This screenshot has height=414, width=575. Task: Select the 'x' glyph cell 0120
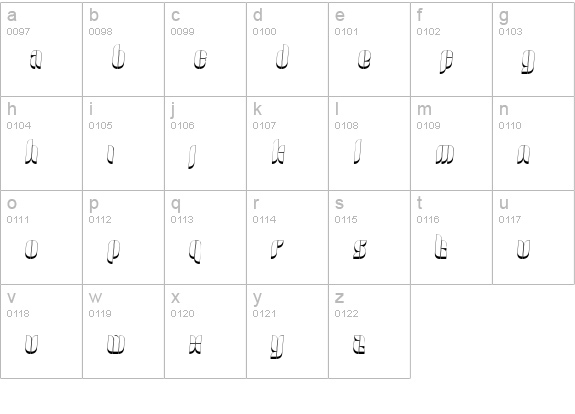[205, 331]
